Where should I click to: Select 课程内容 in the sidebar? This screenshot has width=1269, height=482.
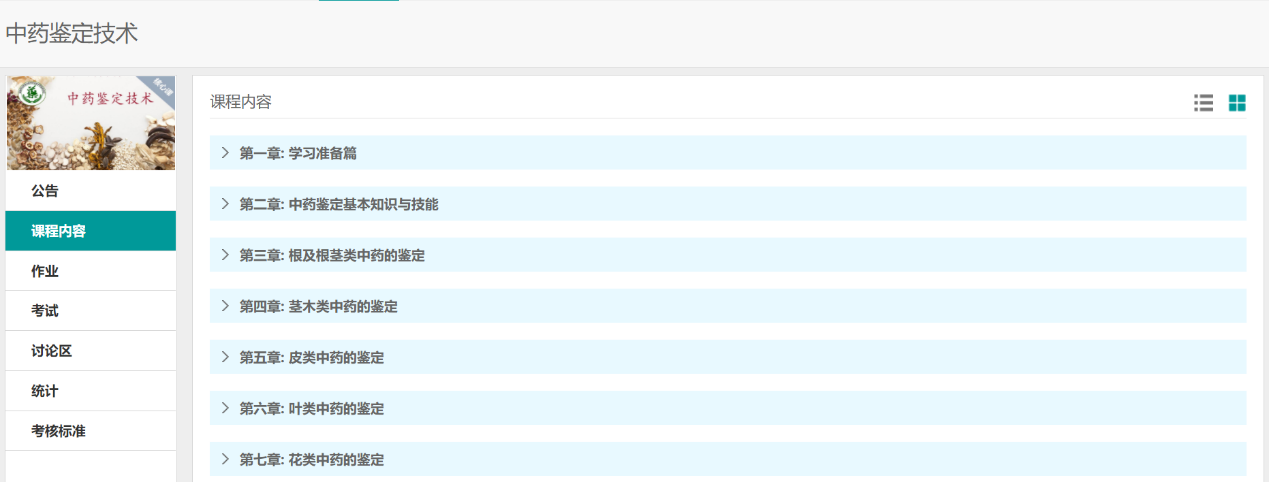pyautogui.click(x=58, y=231)
